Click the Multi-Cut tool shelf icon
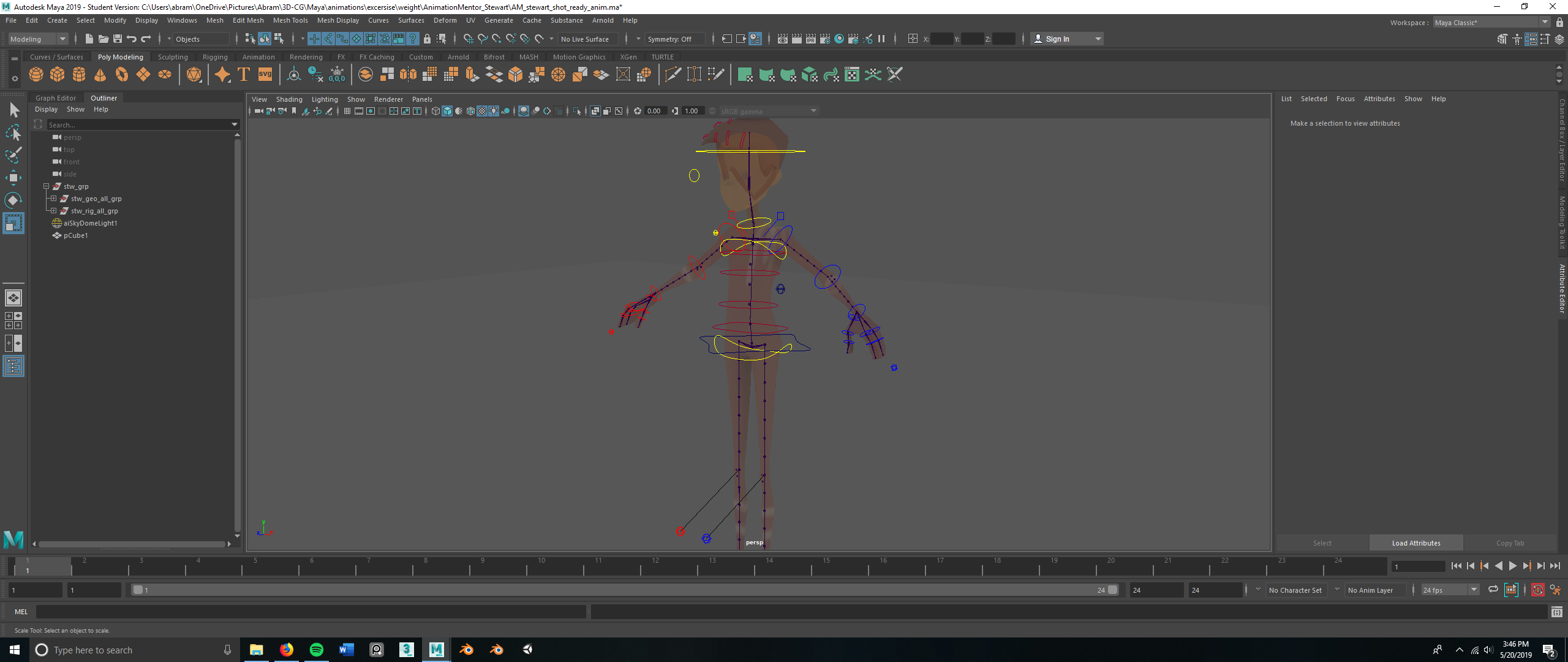 pos(673,75)
